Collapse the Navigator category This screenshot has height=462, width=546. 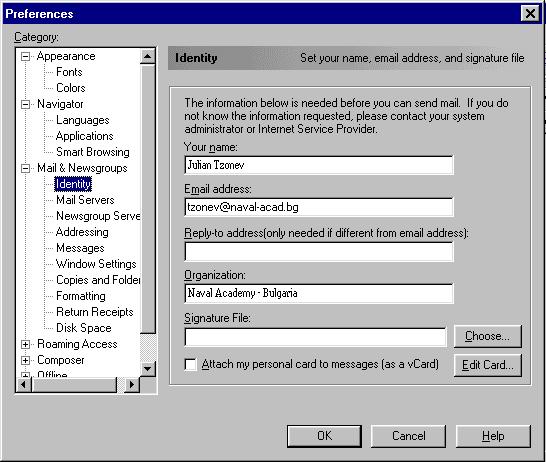coord(25,104)
